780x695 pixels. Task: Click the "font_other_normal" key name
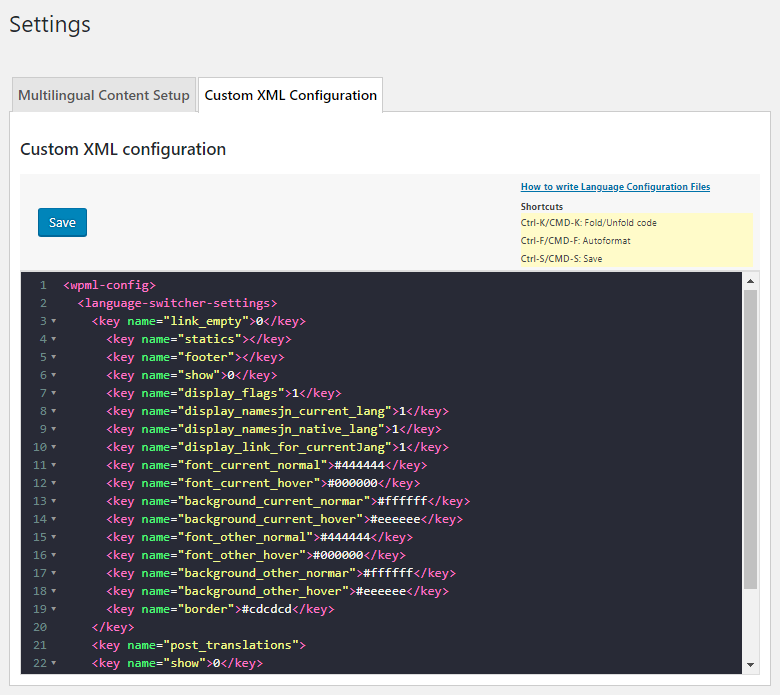point(245,537)
